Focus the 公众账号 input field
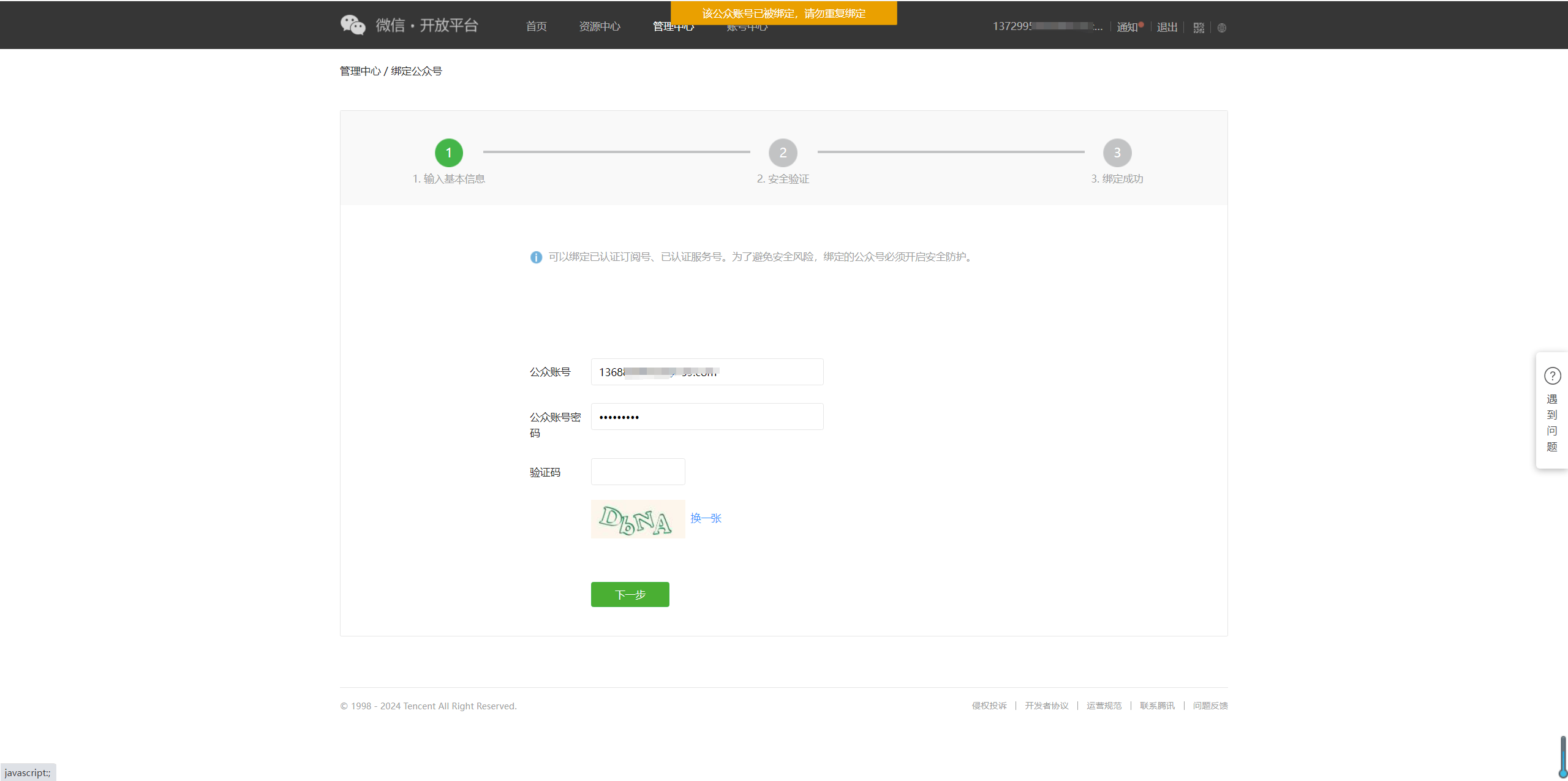The image size is (1568, 781). tap(707, 372)
